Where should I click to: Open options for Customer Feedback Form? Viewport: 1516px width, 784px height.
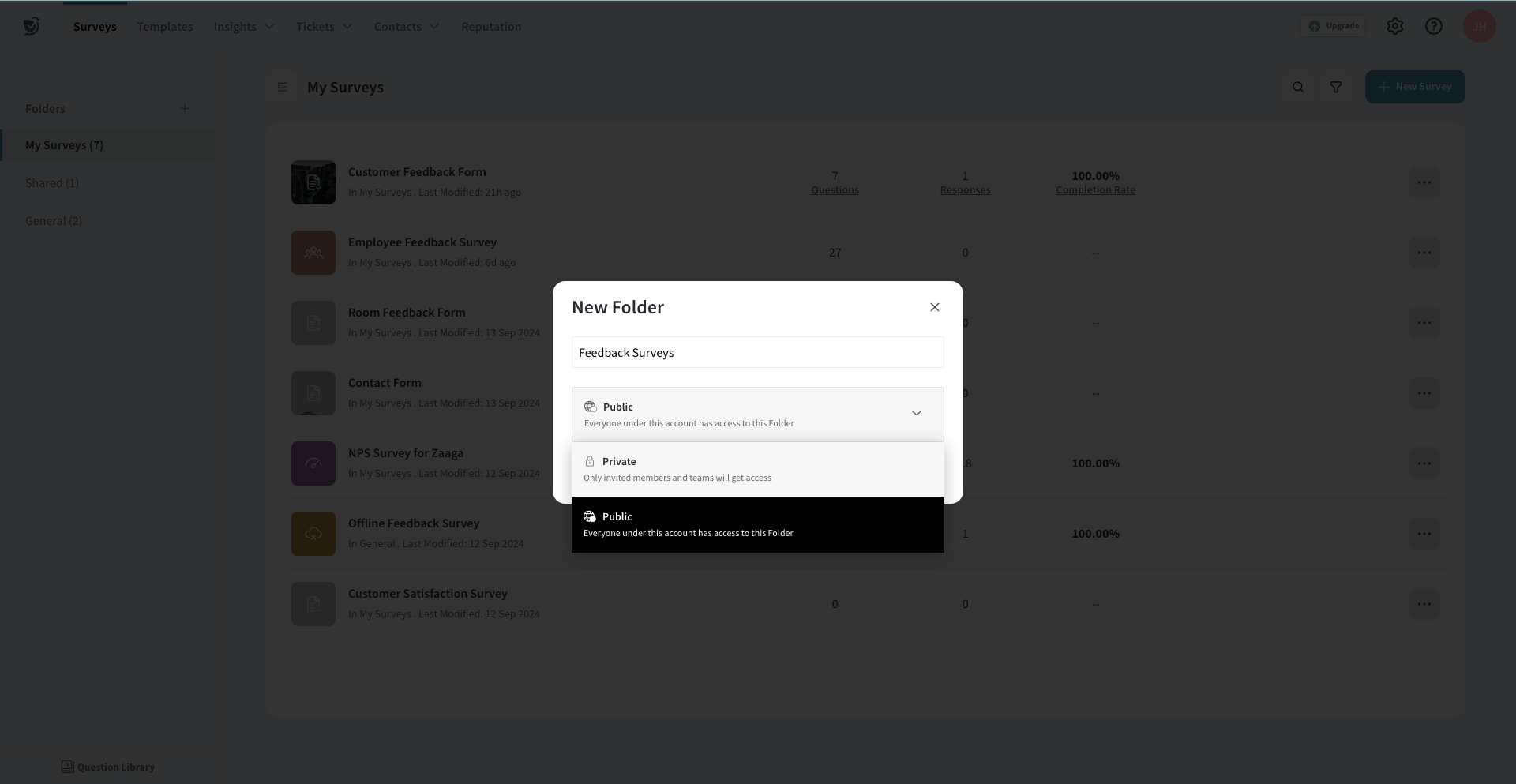coord(1424,182)
